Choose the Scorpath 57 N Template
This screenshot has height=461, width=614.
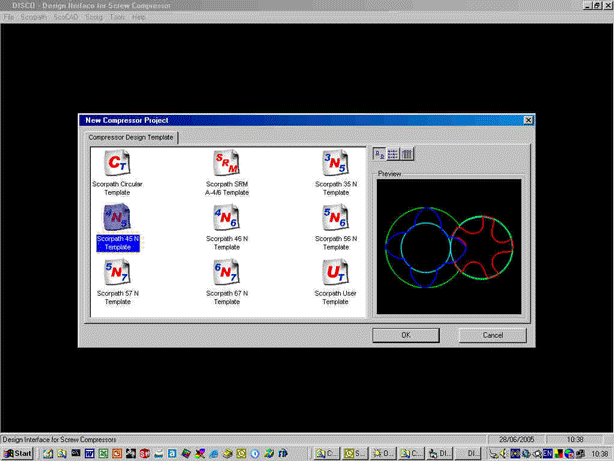[x=117, y=282]
